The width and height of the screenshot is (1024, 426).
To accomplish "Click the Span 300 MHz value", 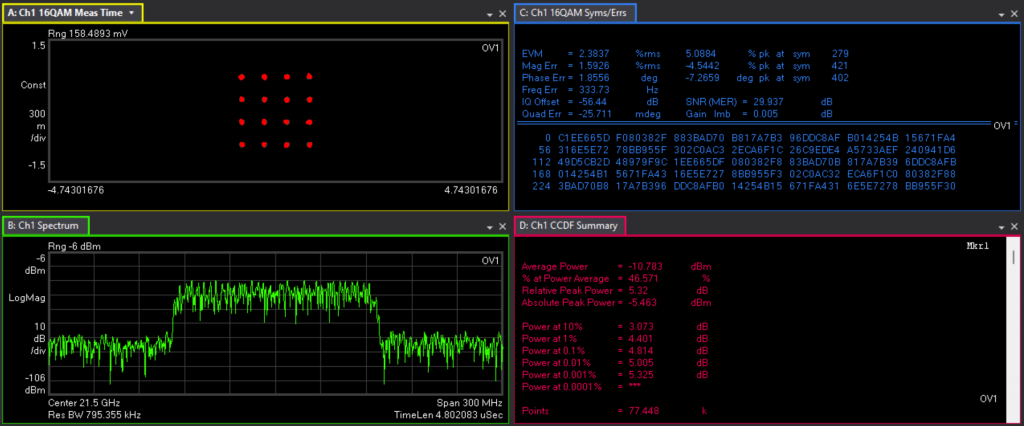I will point(469,402).
